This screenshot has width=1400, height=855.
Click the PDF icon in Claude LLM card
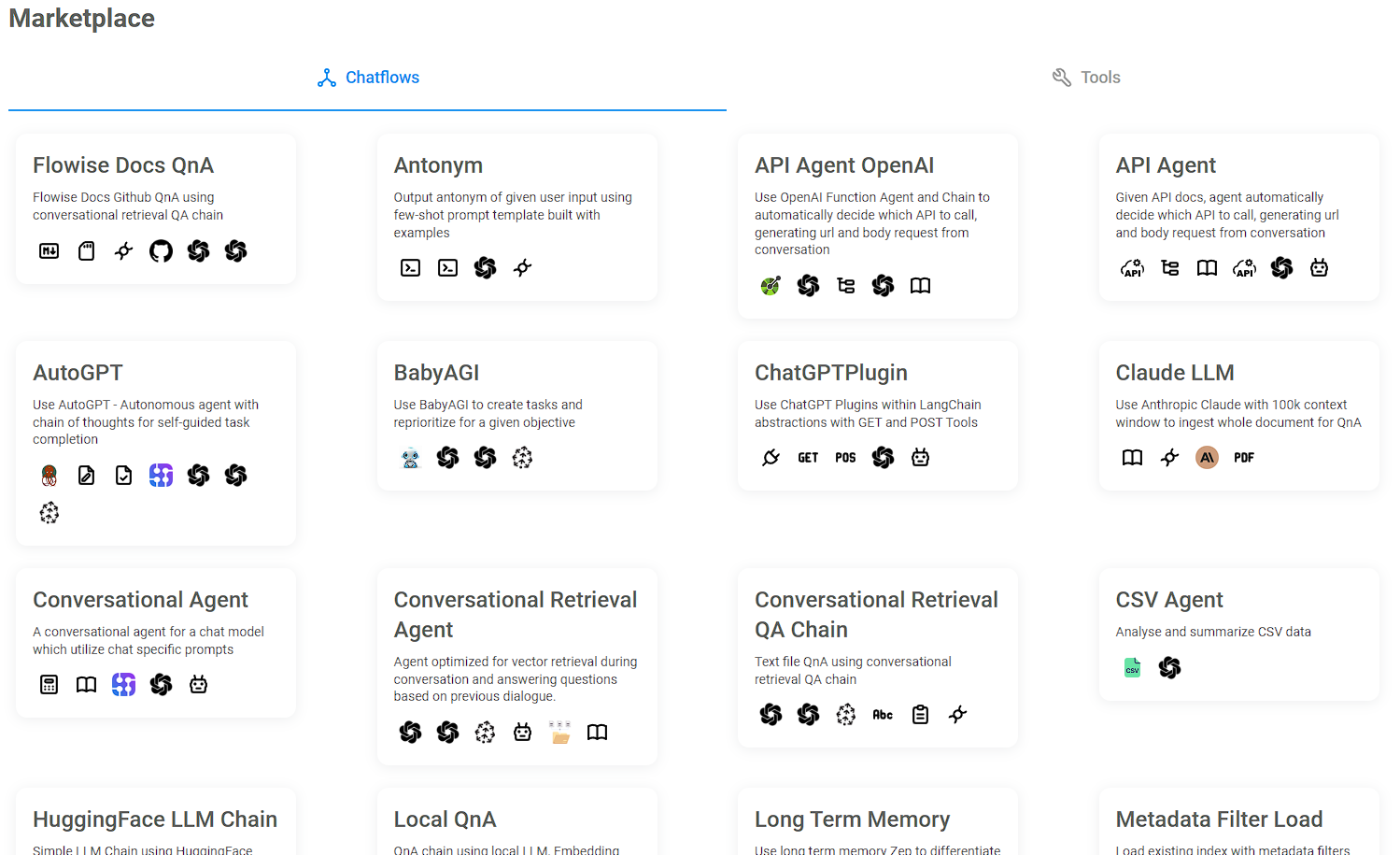tap(1245, 458)
